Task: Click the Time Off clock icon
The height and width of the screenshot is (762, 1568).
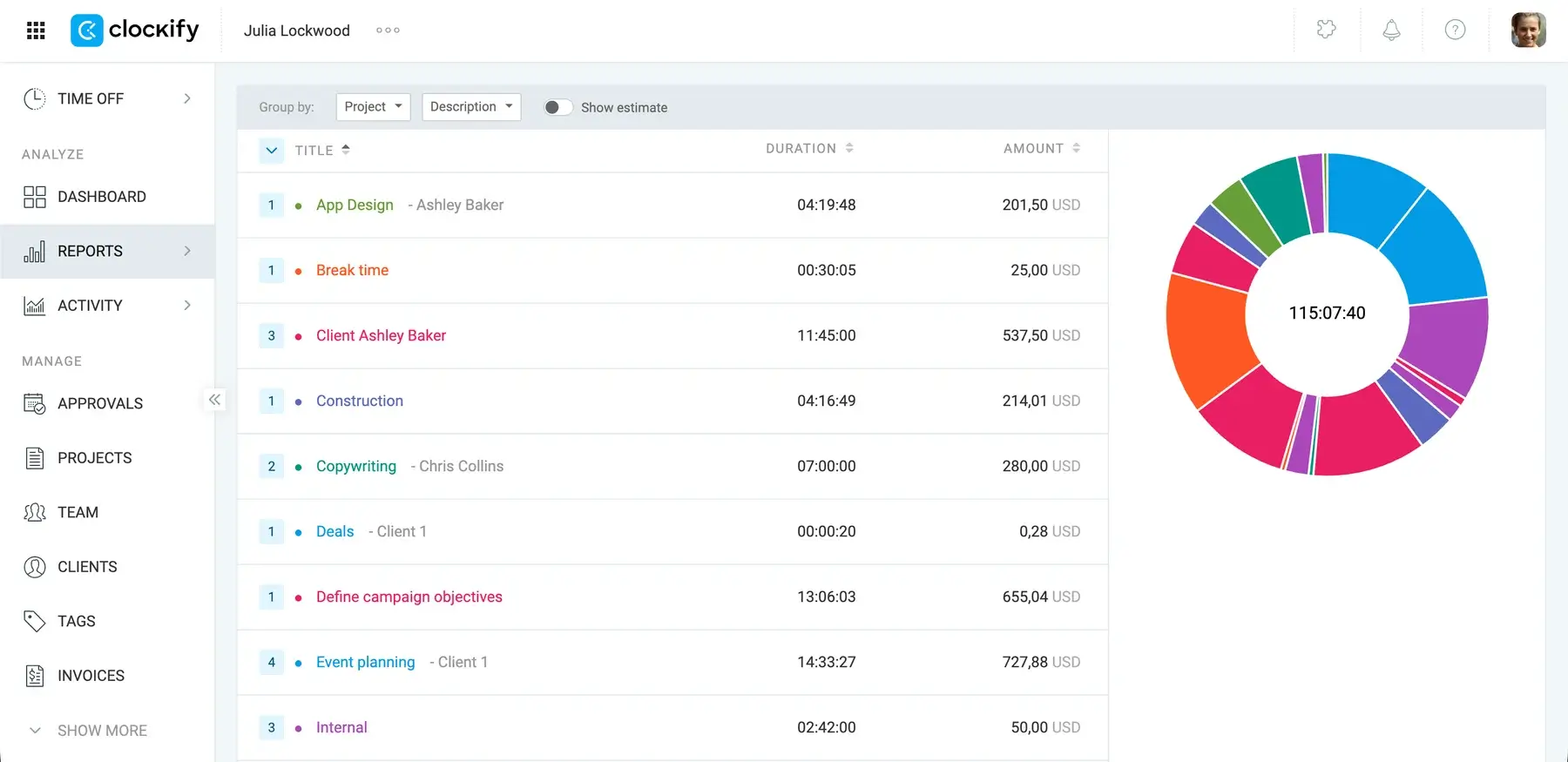Action: [x=34, y=98]
